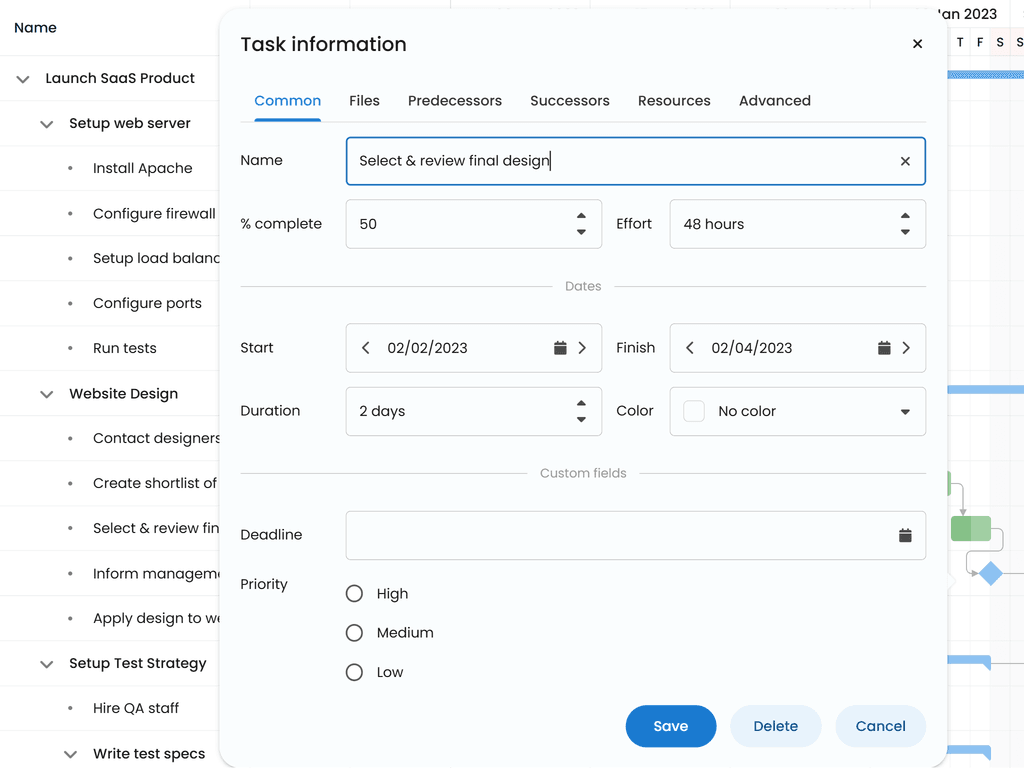Collapse the Setup Test Strategy group
1024x768 pixels.
pos(46,663)
